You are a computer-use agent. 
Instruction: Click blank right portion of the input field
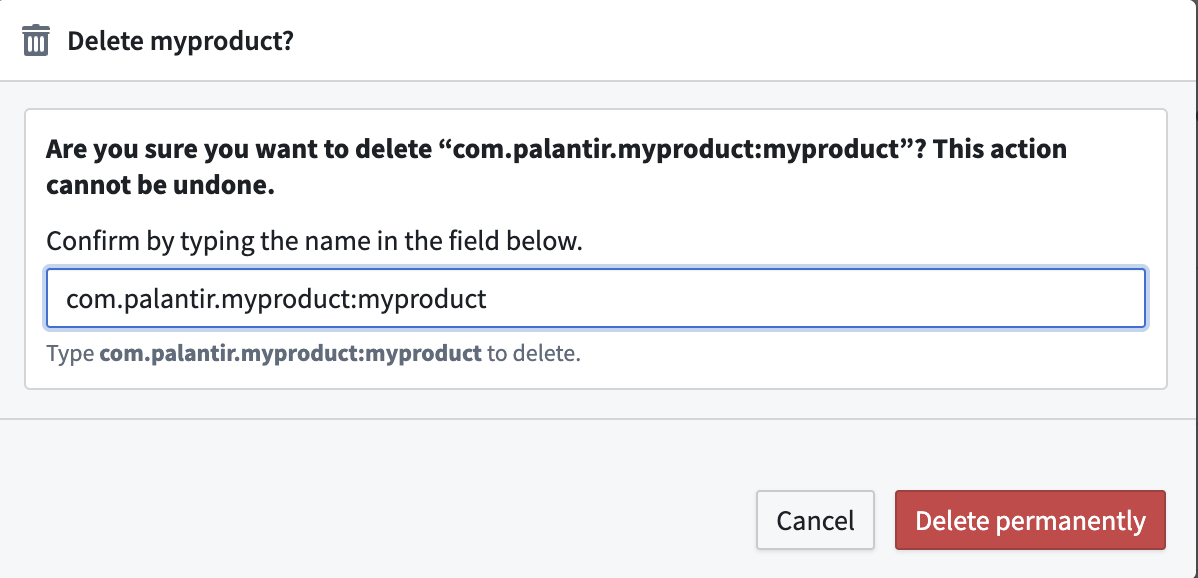(x=850, y=298)
